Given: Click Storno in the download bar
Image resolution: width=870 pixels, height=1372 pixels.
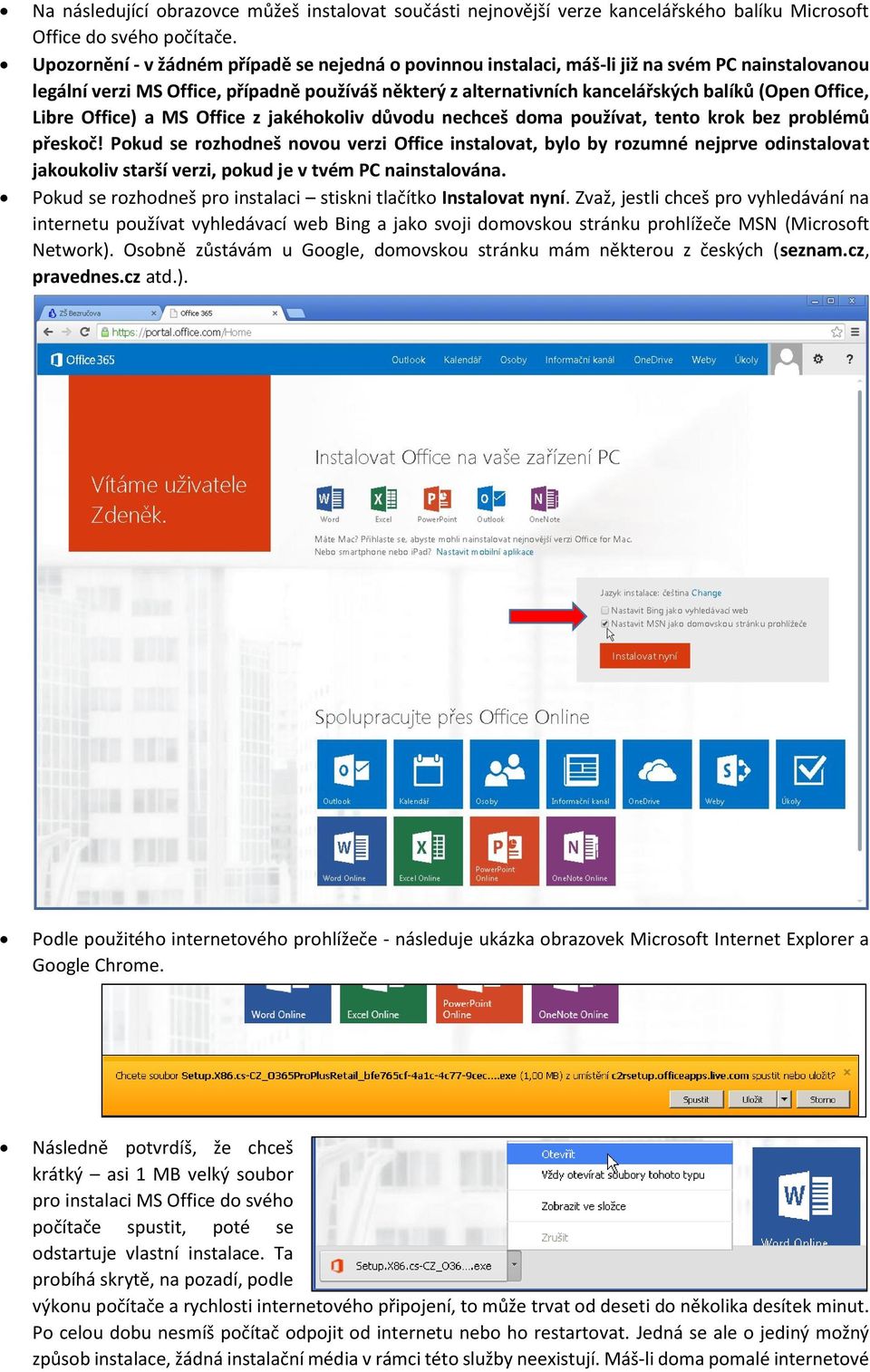Looking at the screenshot, I should pyautogui.click(x=823, y=1099).
